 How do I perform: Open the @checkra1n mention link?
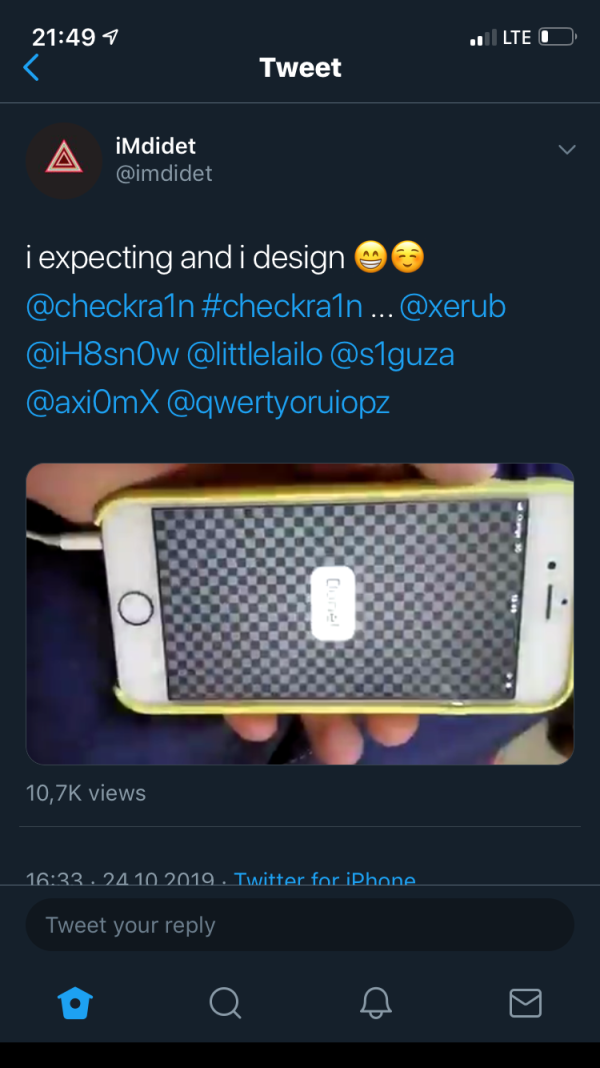coord(110,307)
